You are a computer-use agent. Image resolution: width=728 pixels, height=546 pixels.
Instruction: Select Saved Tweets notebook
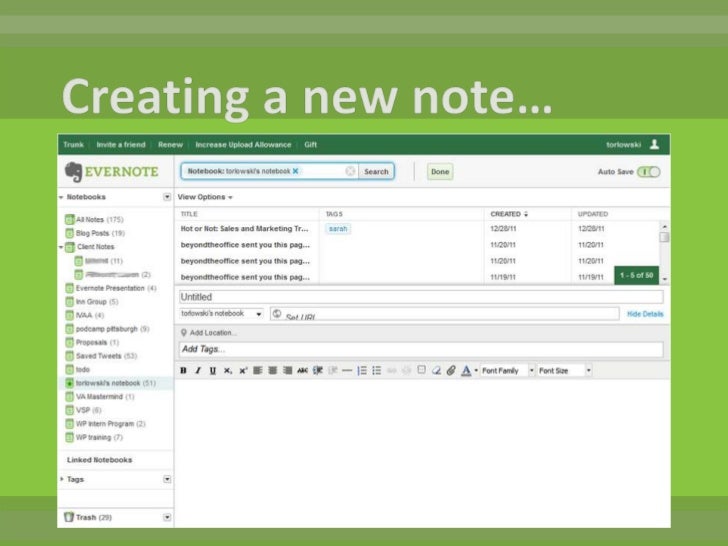pos(101,356)
